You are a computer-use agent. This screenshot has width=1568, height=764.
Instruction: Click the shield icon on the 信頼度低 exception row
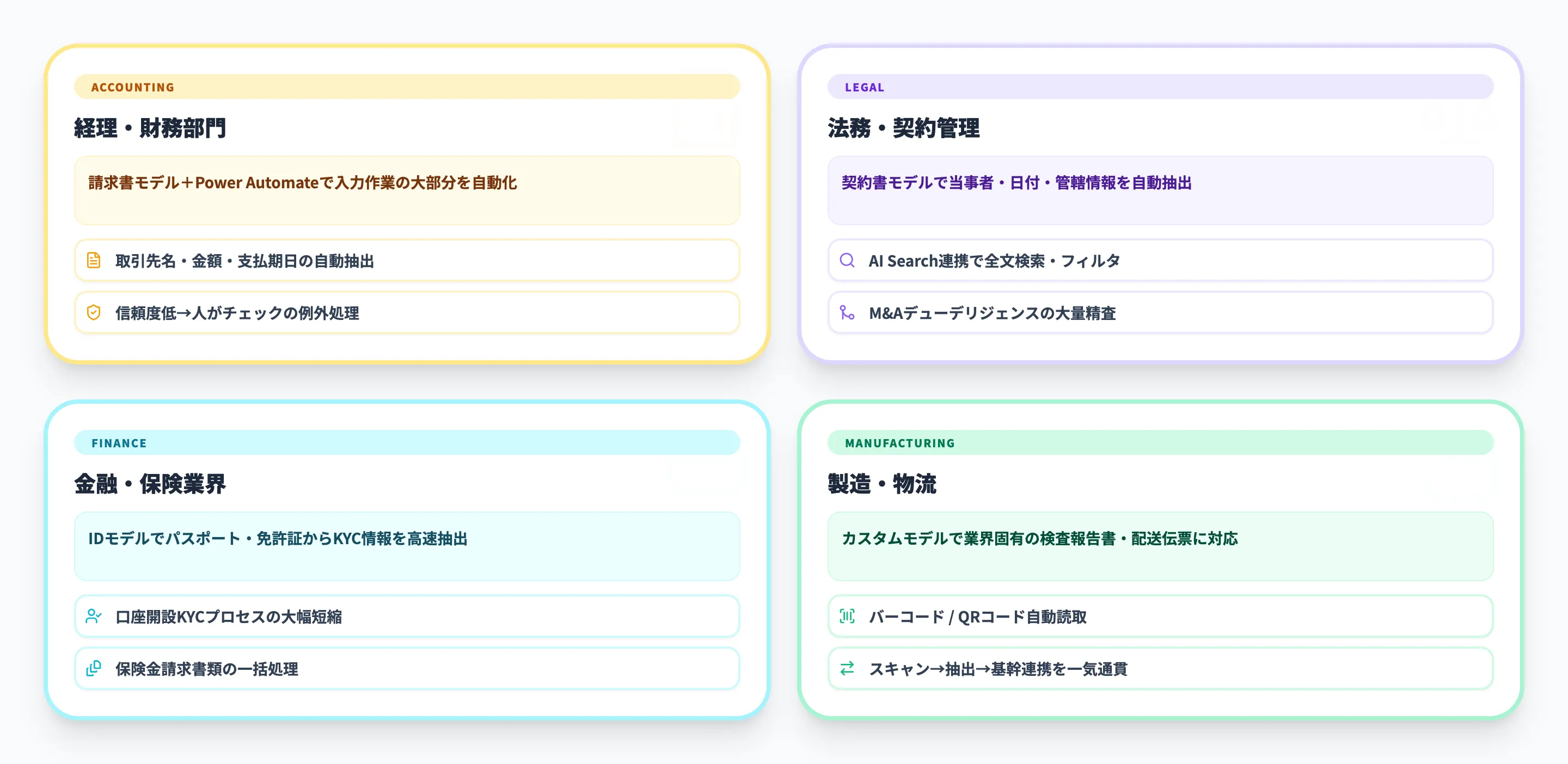pyautogui.click(x=93, y=313)
